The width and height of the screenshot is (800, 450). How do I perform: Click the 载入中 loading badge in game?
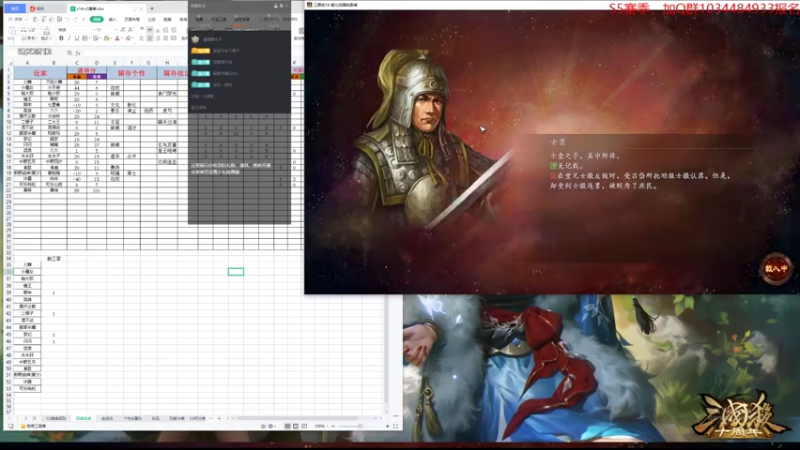pos(776,268)
